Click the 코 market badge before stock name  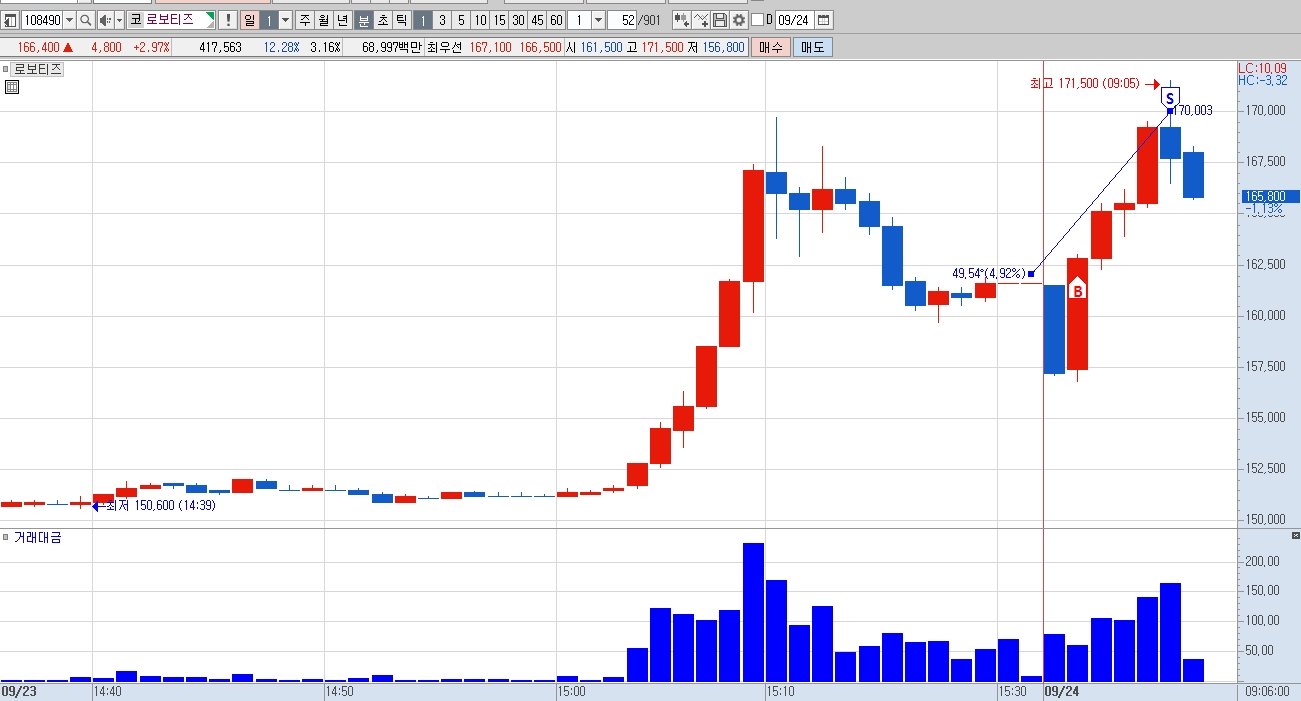coord(136,20)
